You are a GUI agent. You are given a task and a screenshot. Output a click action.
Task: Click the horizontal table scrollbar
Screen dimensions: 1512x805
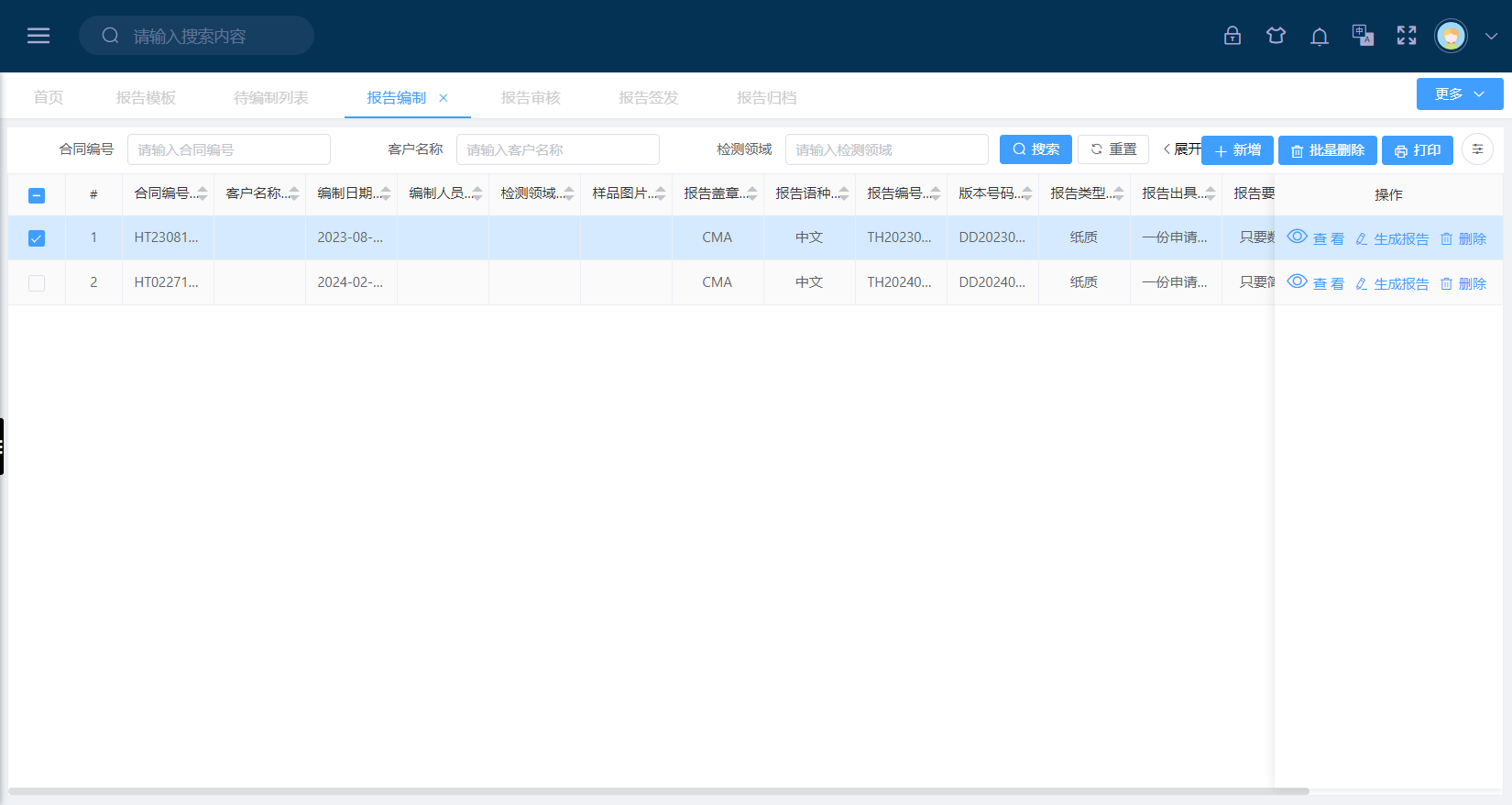[x=659, y=790]
